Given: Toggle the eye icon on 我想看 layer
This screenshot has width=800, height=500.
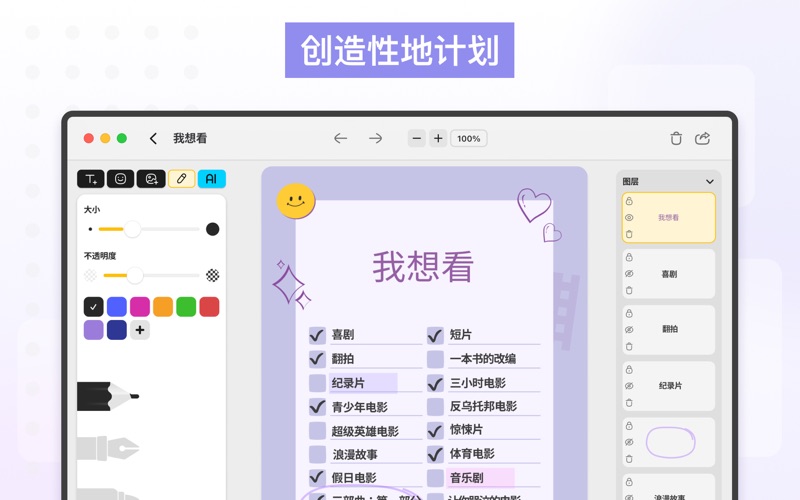Looking at the screenshot, I should coord(629,218).
